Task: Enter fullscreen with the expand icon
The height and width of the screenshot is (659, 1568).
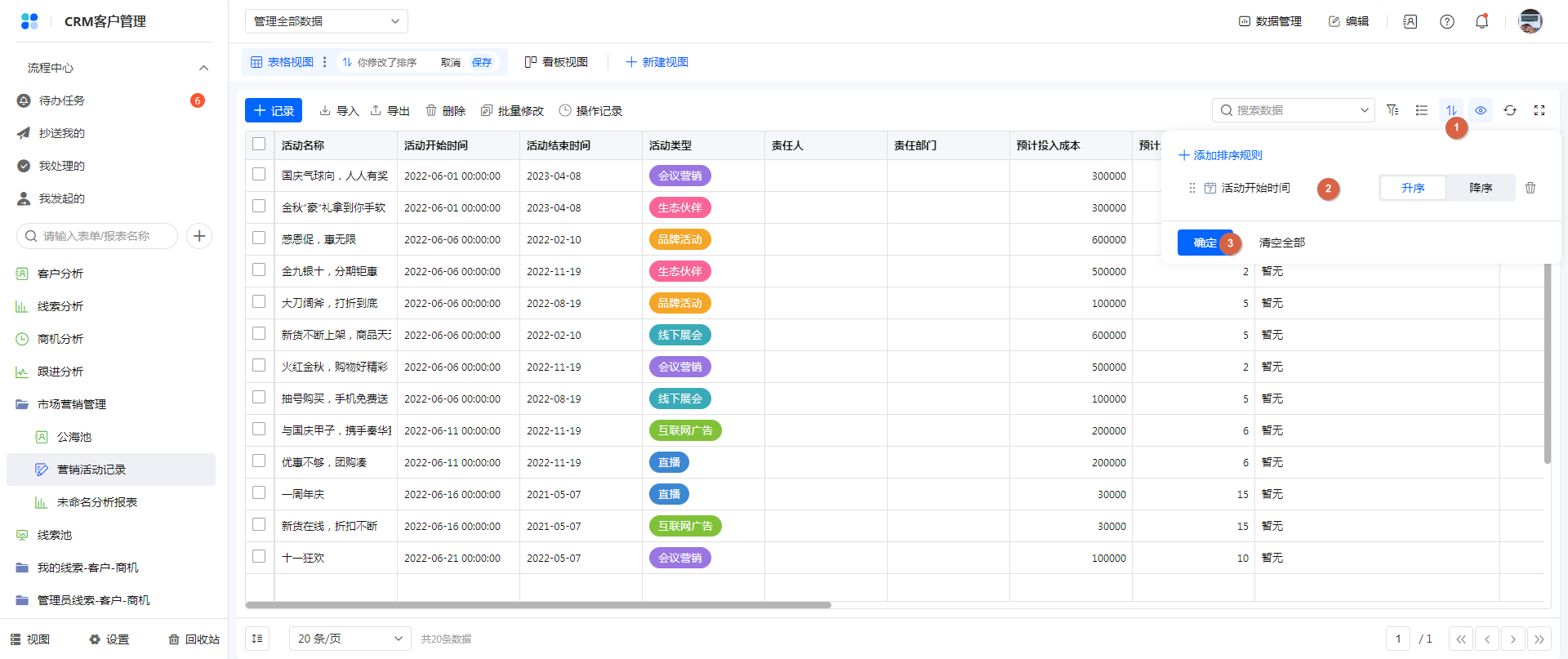Action: 1539,110
